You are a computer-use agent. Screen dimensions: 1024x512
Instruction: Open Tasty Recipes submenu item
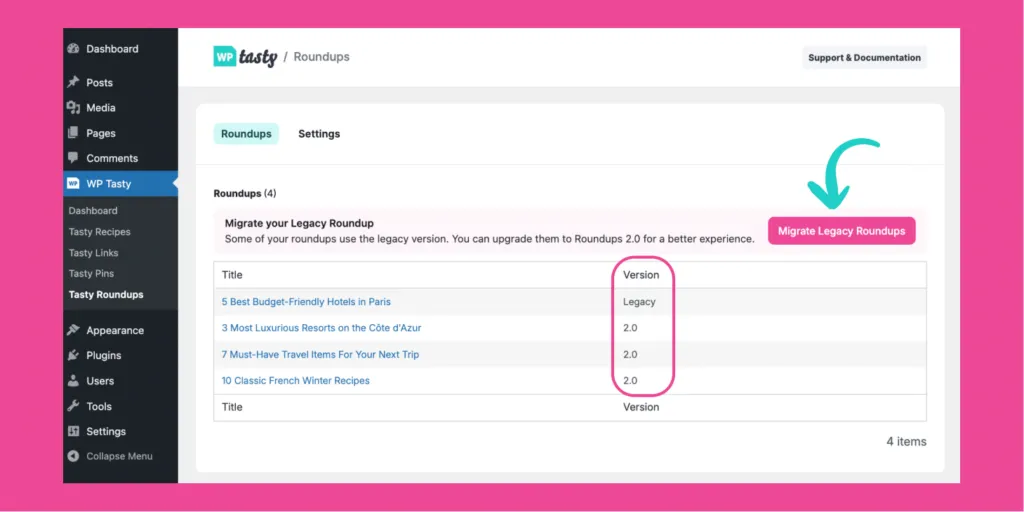(99, 232)
